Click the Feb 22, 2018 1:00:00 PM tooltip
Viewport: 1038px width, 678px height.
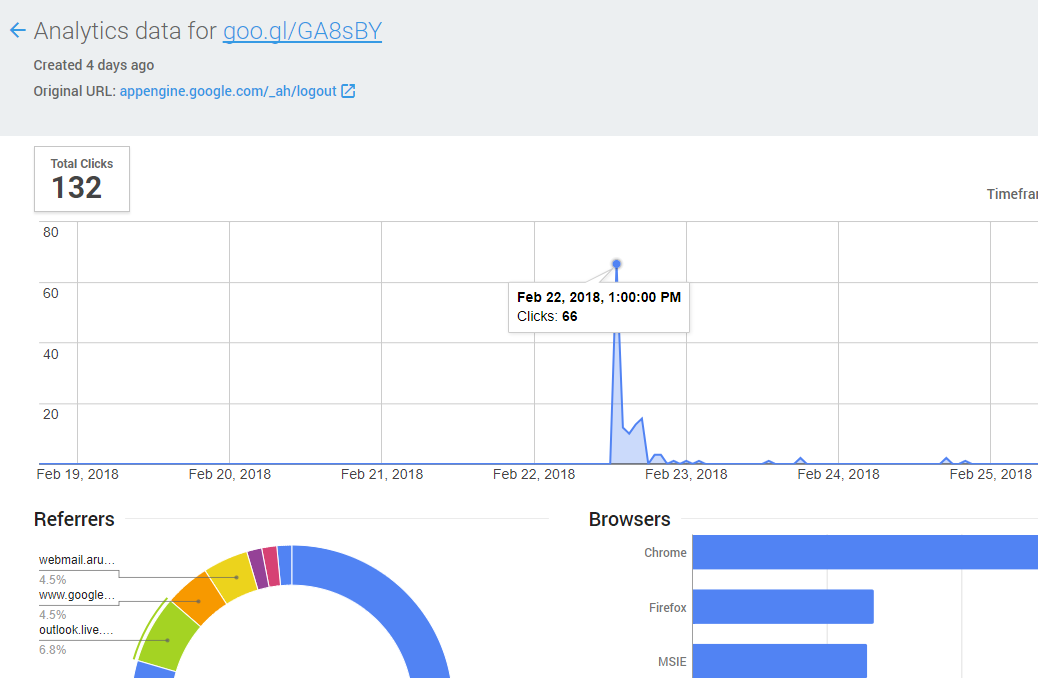coord(598,307)
